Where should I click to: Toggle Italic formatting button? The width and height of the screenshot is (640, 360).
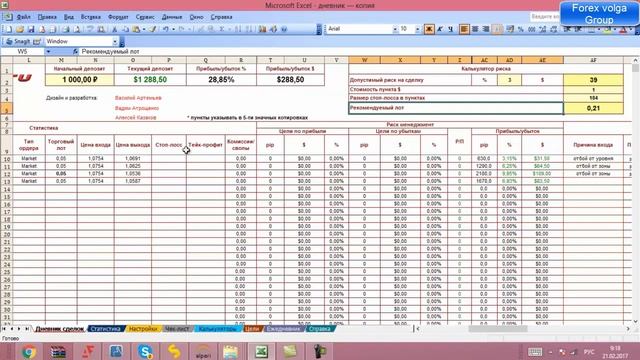tap(440, 29)
